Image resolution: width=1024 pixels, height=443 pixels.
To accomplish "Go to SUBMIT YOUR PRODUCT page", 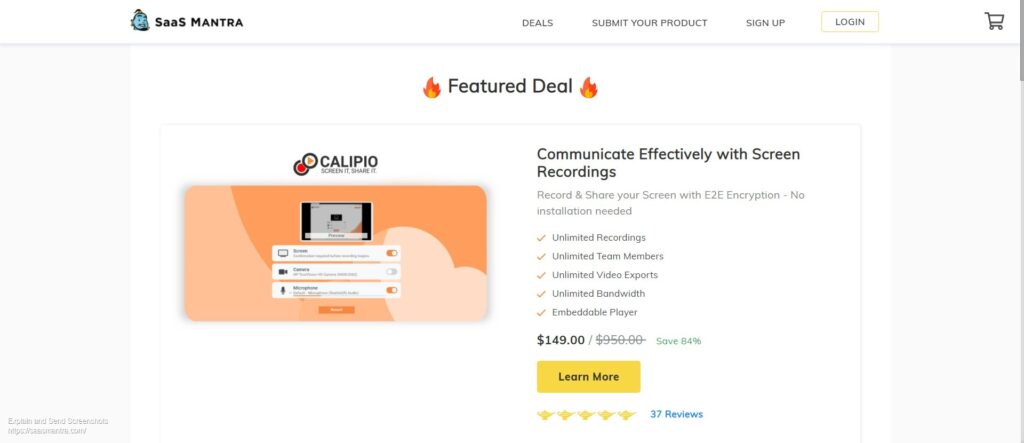I will [650, 23].
